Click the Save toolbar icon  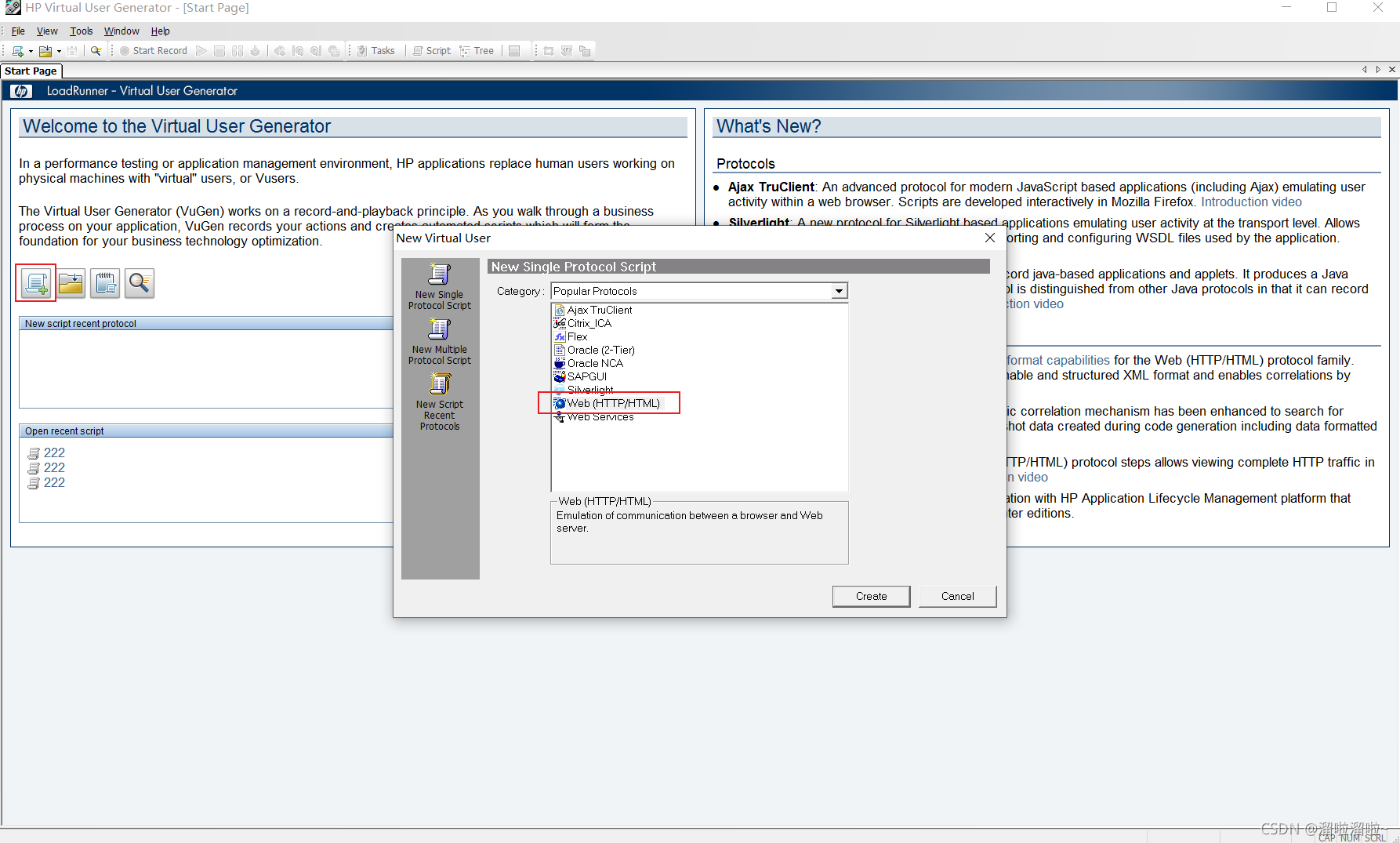tap(72, 51)
